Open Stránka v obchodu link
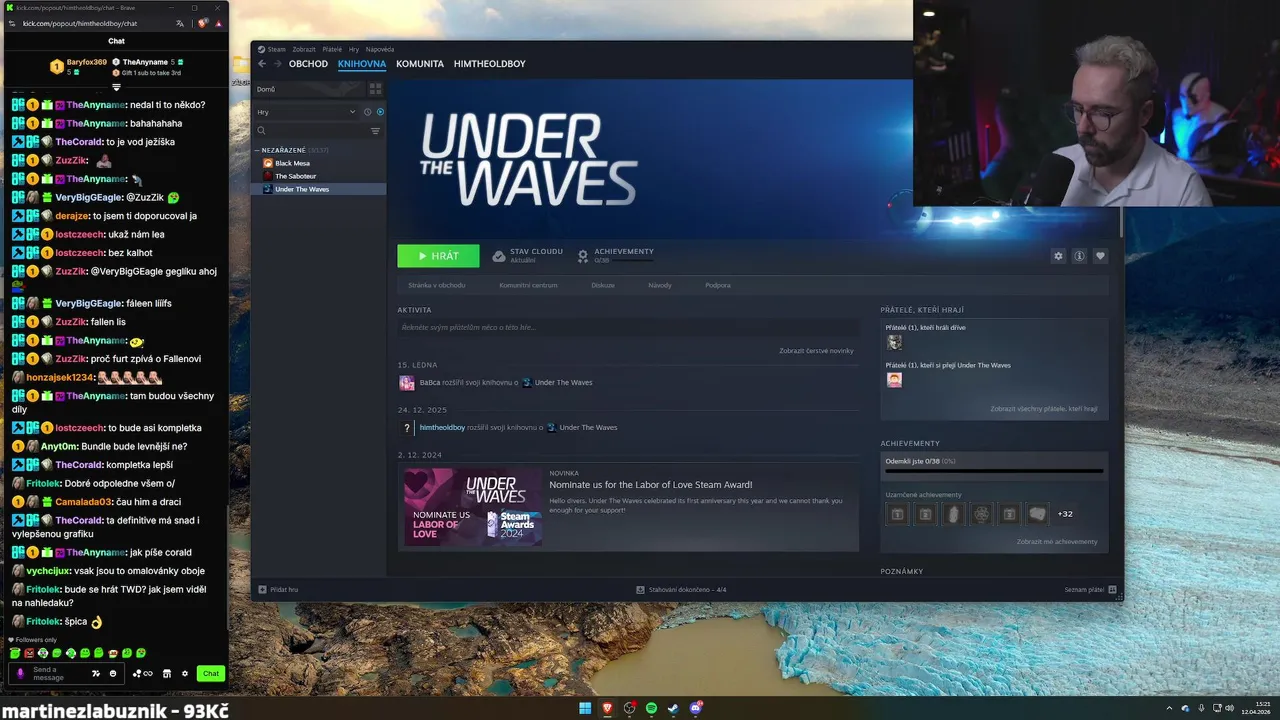1280x720 pixels. 437,285
